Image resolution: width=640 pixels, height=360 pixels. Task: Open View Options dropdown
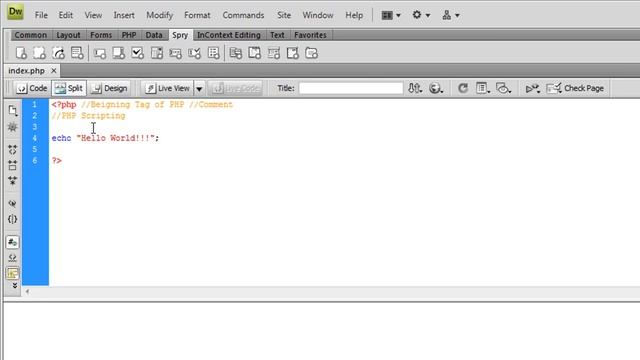483,88
